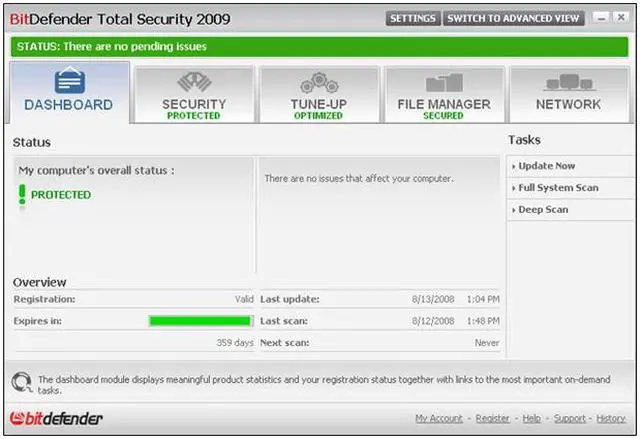Expand the Update Now task
Screen dimensions: 640x439
coord(546,166)
